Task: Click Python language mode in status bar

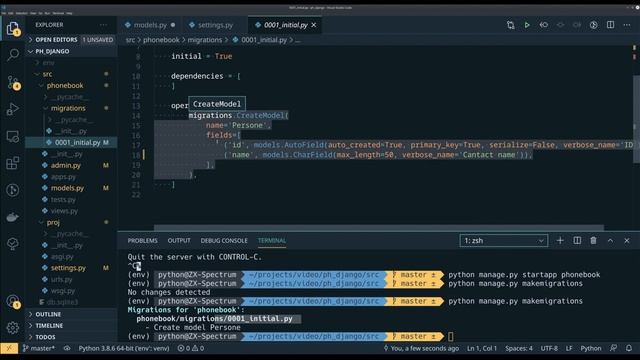Action: (591, 348)
